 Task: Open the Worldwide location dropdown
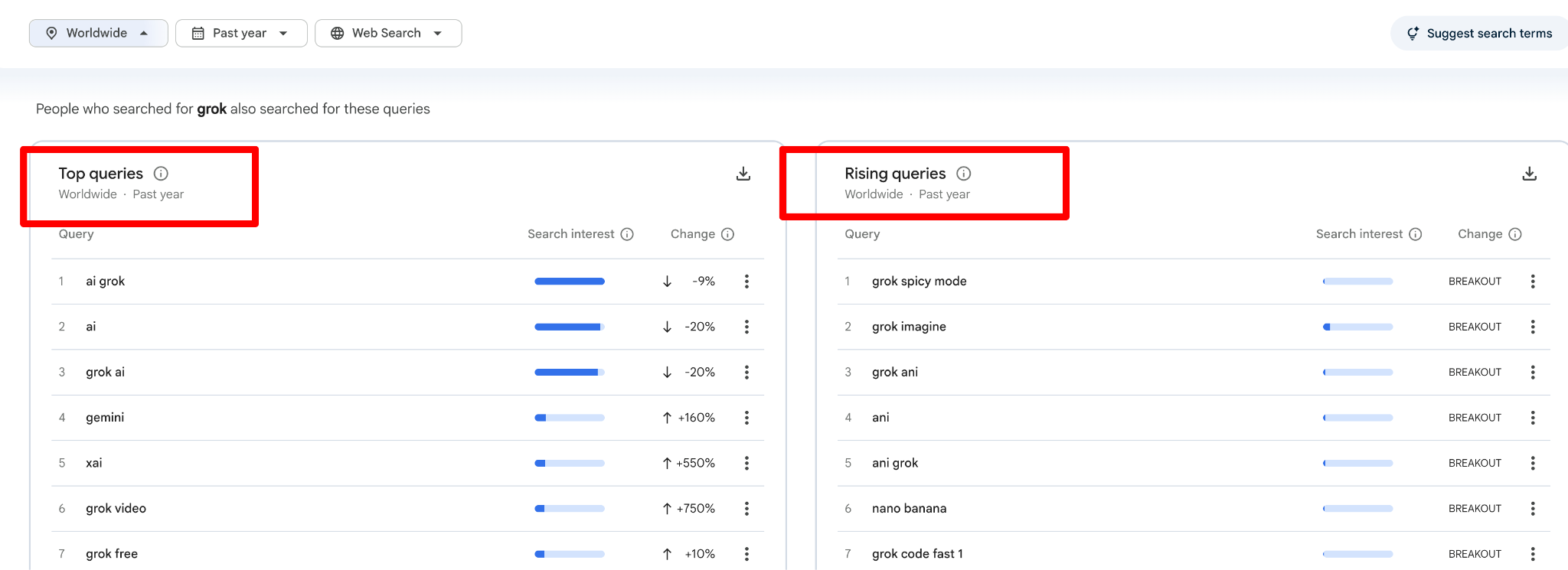click(x=98, y=33)
